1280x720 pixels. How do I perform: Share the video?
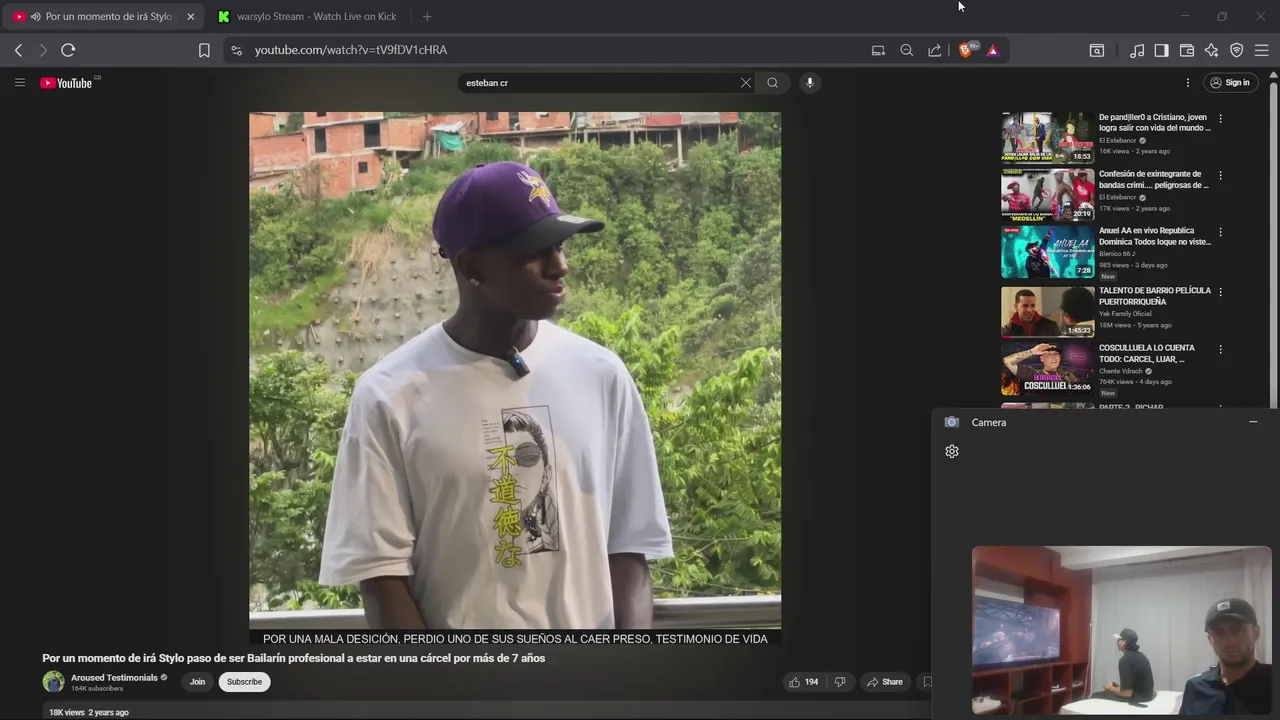[x=885, y=682]
